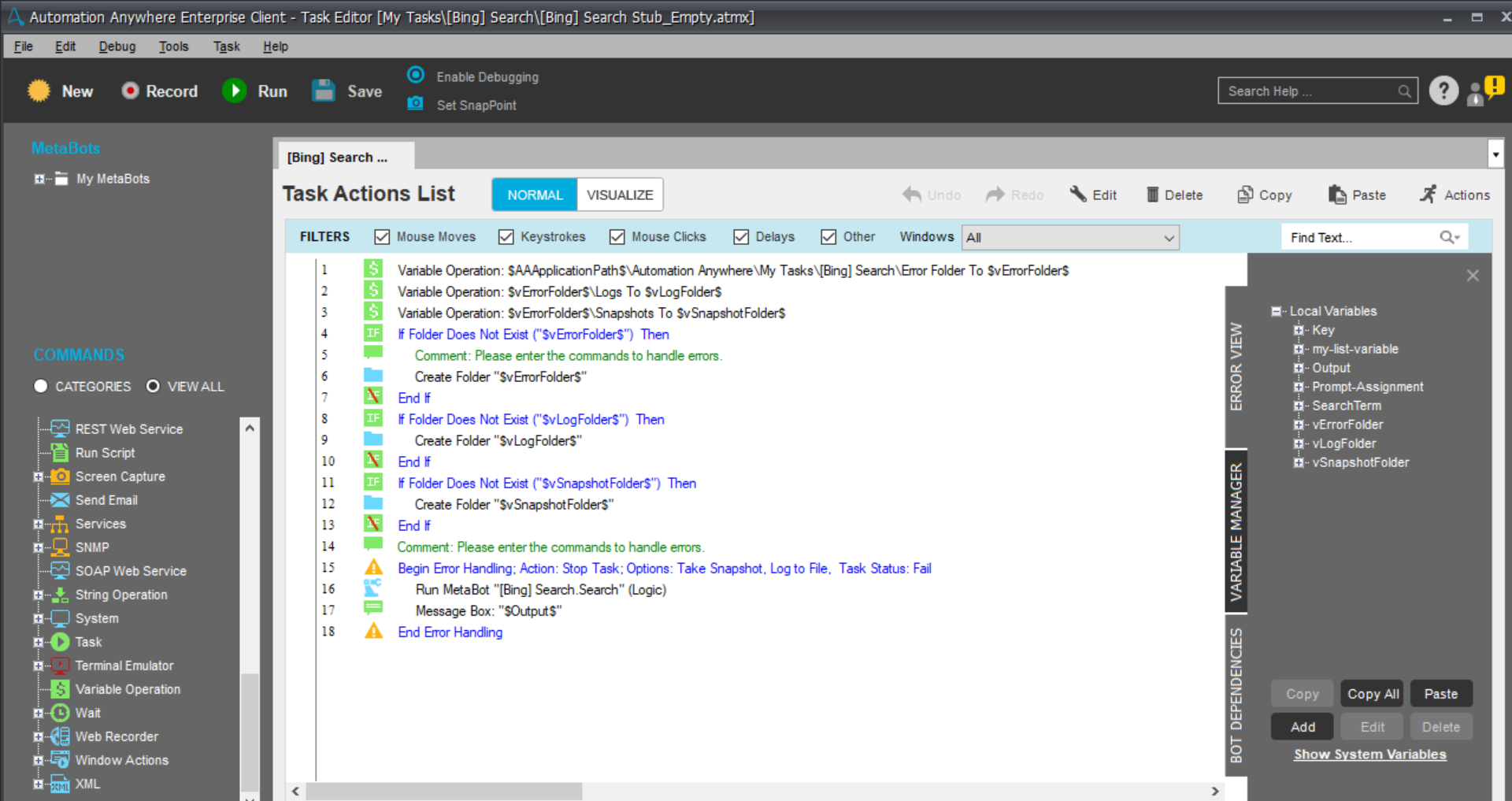Screen dimensions: 1512x801
Task: Open help via the question mark icon
Action: [1443, 91]
